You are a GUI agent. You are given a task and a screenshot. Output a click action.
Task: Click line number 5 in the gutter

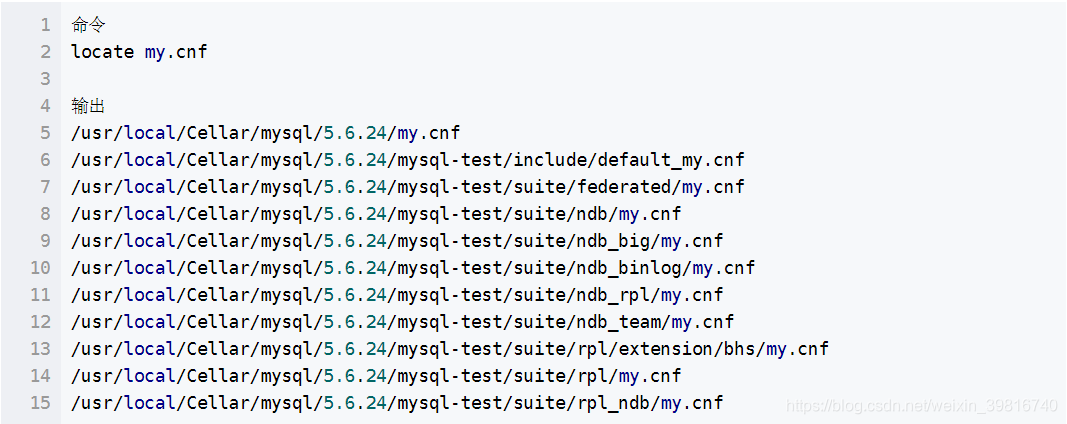pos(46,133)
